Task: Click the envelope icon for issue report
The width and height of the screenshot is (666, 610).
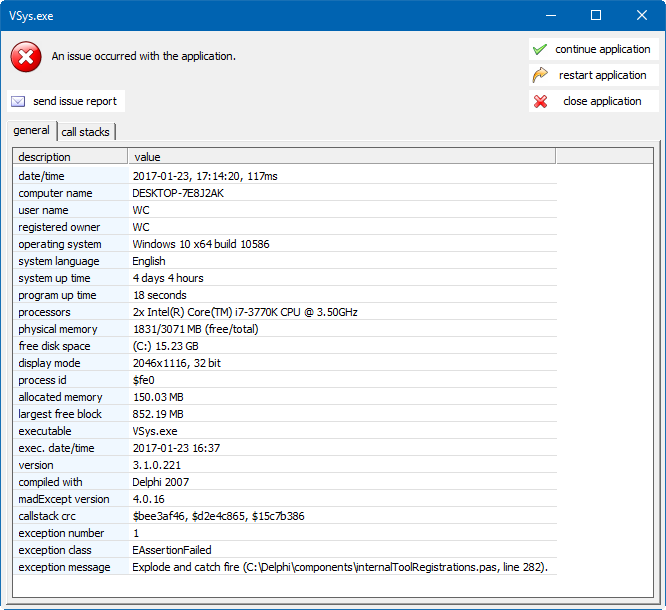Action: (x=18, y=101)
